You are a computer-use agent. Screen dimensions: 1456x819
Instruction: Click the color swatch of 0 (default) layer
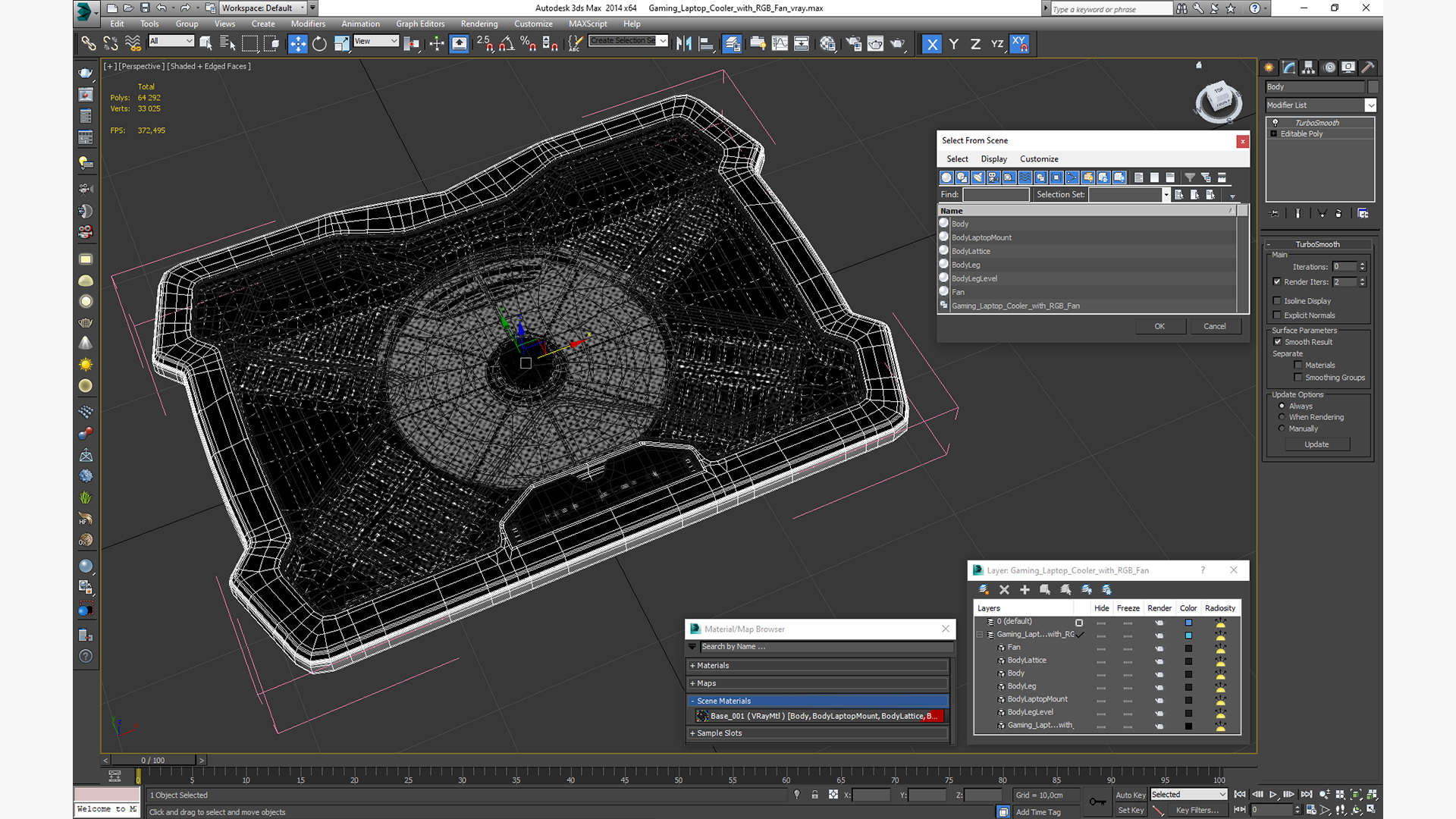click(x=1188, y=623)
